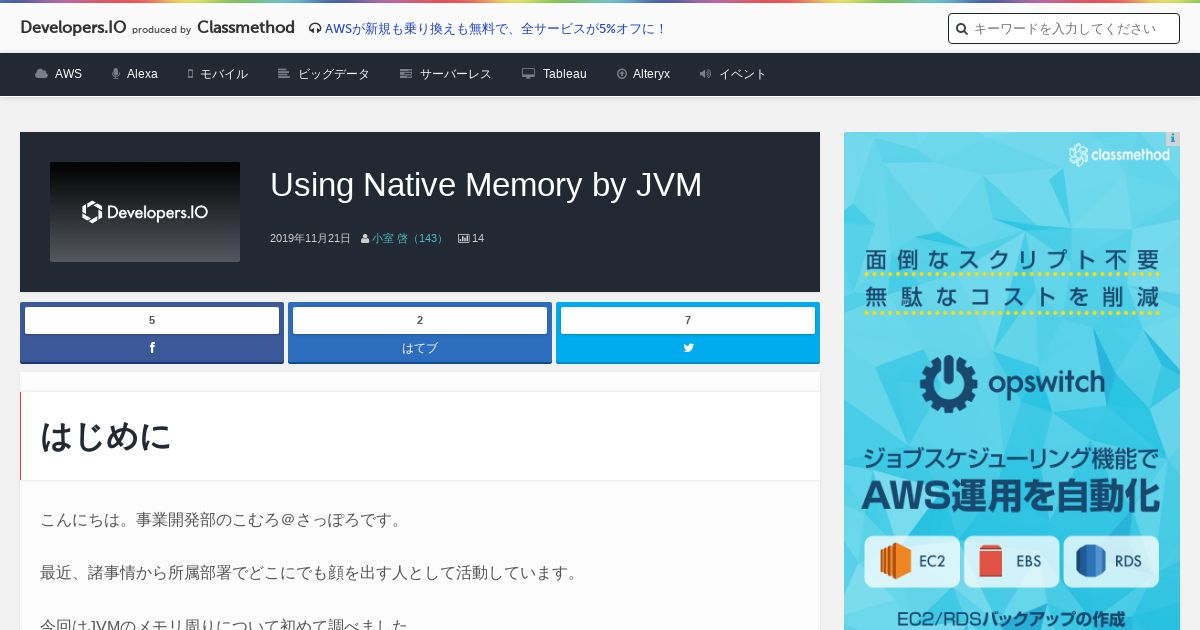Click the publication date 2019年11月21日
1200x630 pixels.
[310, 238]
